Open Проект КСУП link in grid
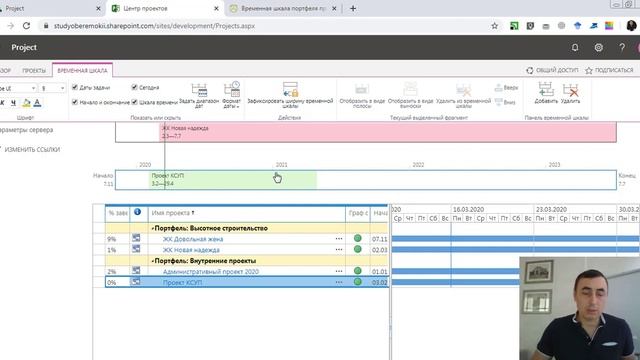Image resolution: width=640 pixels, height=360 pixels. point(182,282)
